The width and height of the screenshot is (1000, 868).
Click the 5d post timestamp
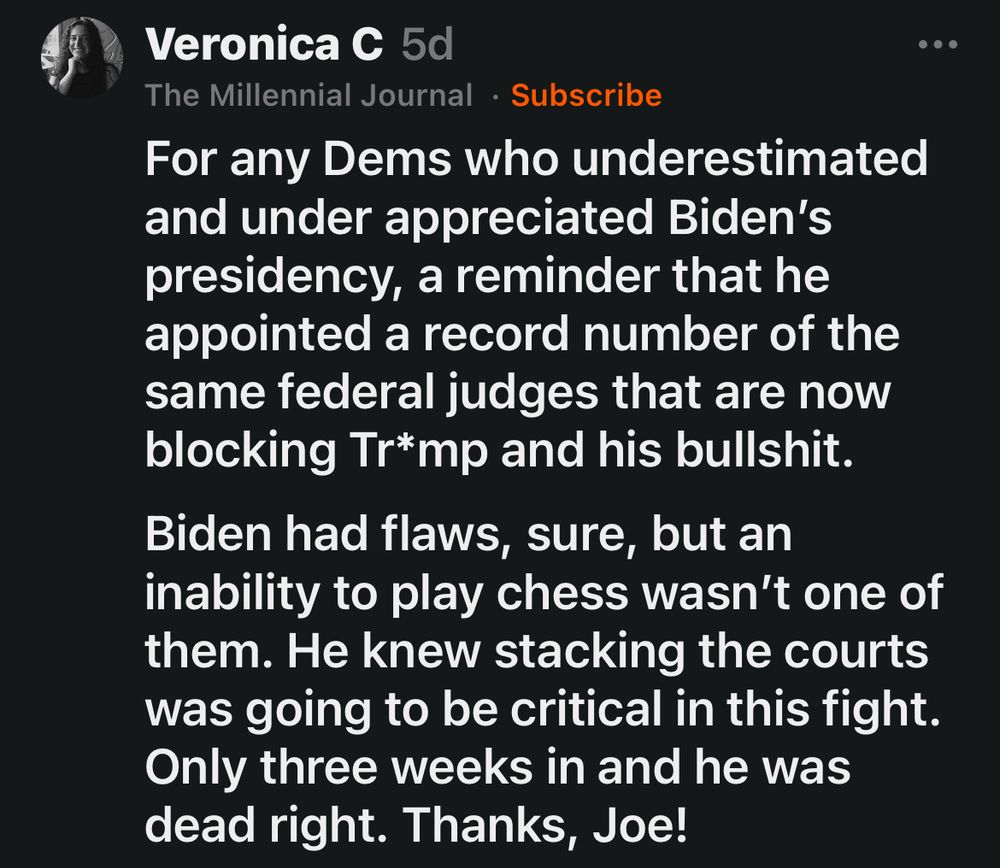[426, 44]
